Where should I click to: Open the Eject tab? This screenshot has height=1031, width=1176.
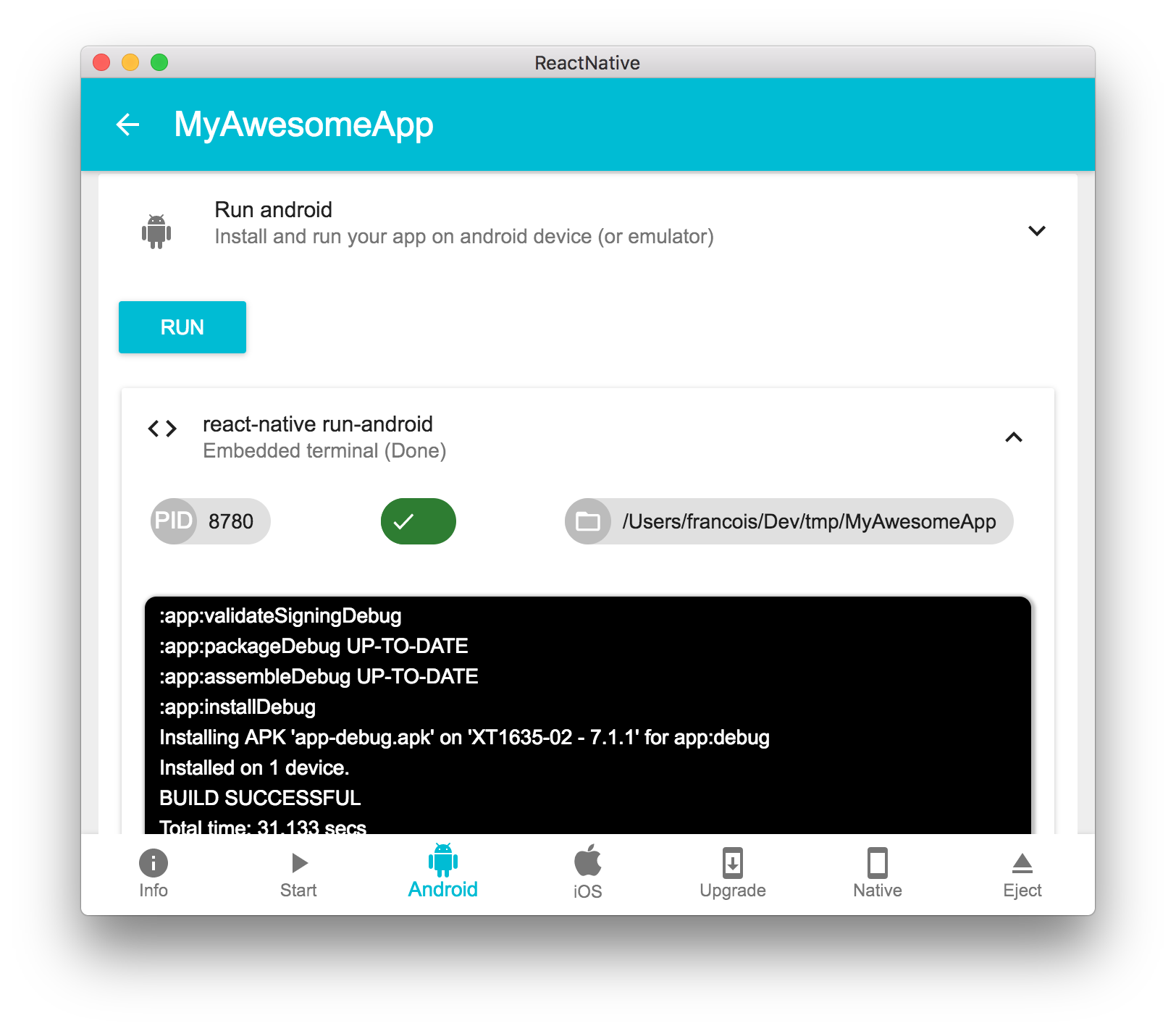1022,874
